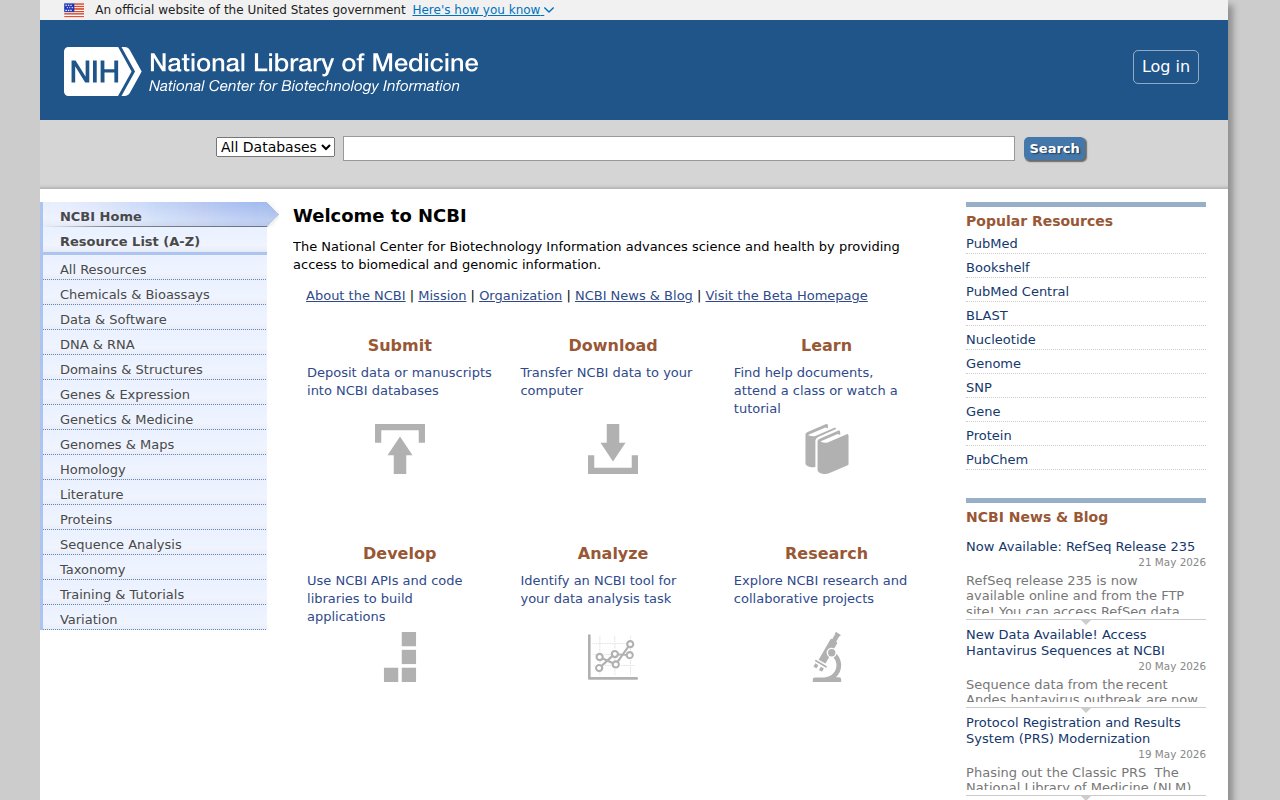Click the Analyze chart icon

613,657
